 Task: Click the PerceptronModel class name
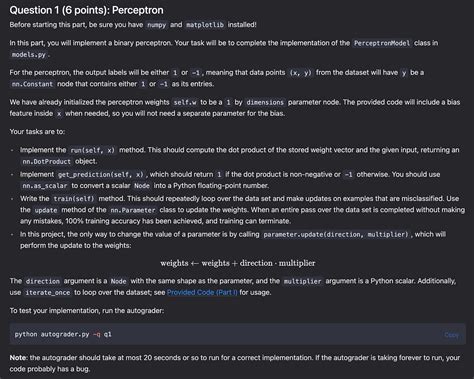382,43
